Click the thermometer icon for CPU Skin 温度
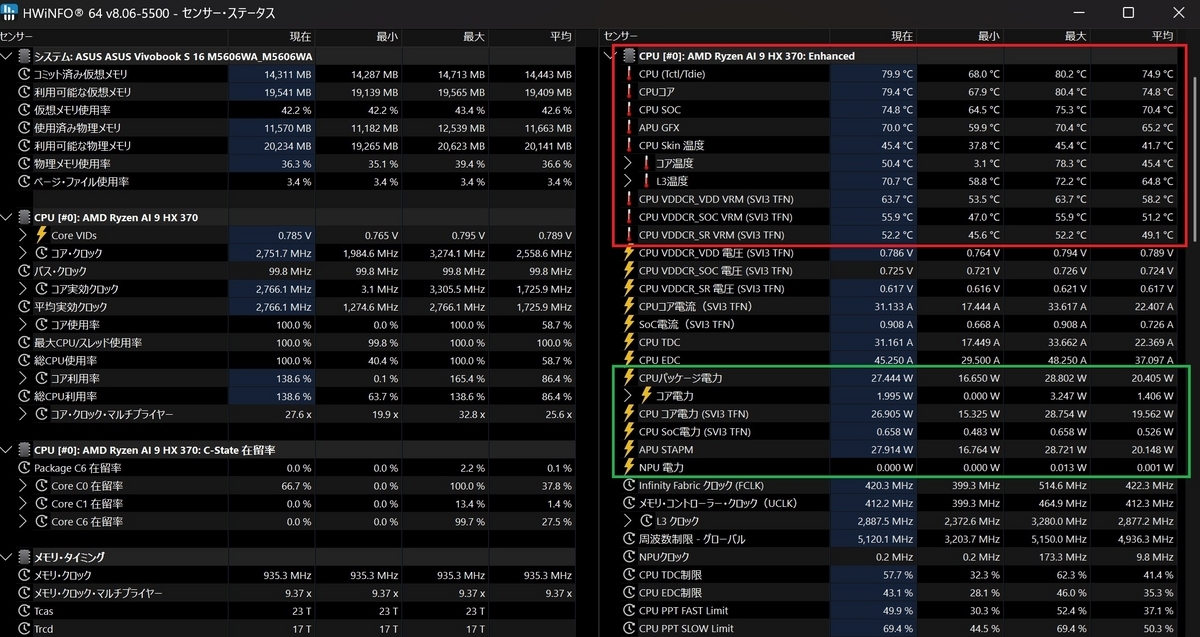The height and width of the screenshot is (637, 1200). pyautogui.click(x=629, y=146)
